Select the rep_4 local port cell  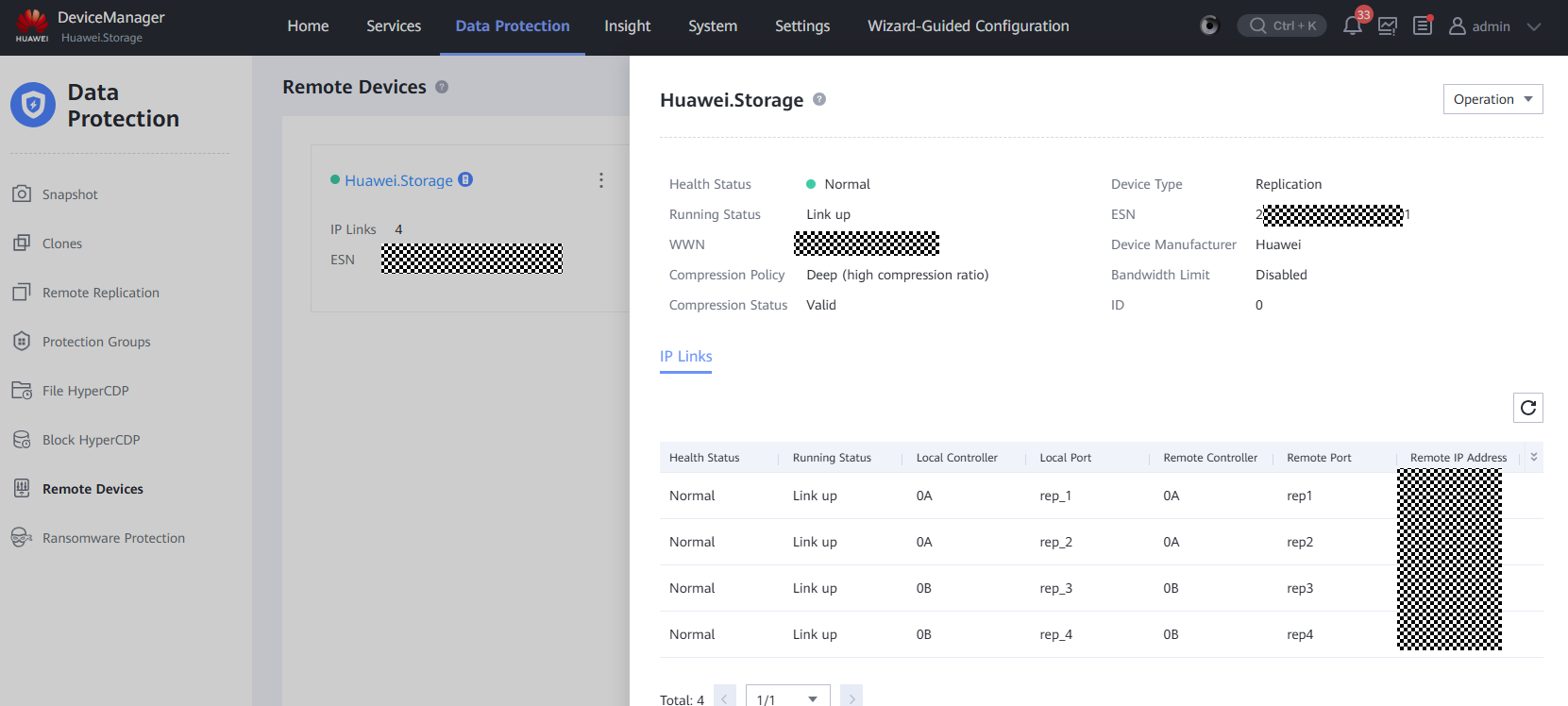pyautogui.click(x=1055, y=634)
